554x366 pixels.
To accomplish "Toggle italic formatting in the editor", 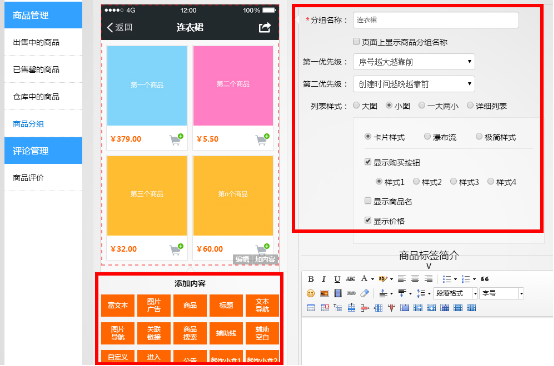I will click(324, 279).
